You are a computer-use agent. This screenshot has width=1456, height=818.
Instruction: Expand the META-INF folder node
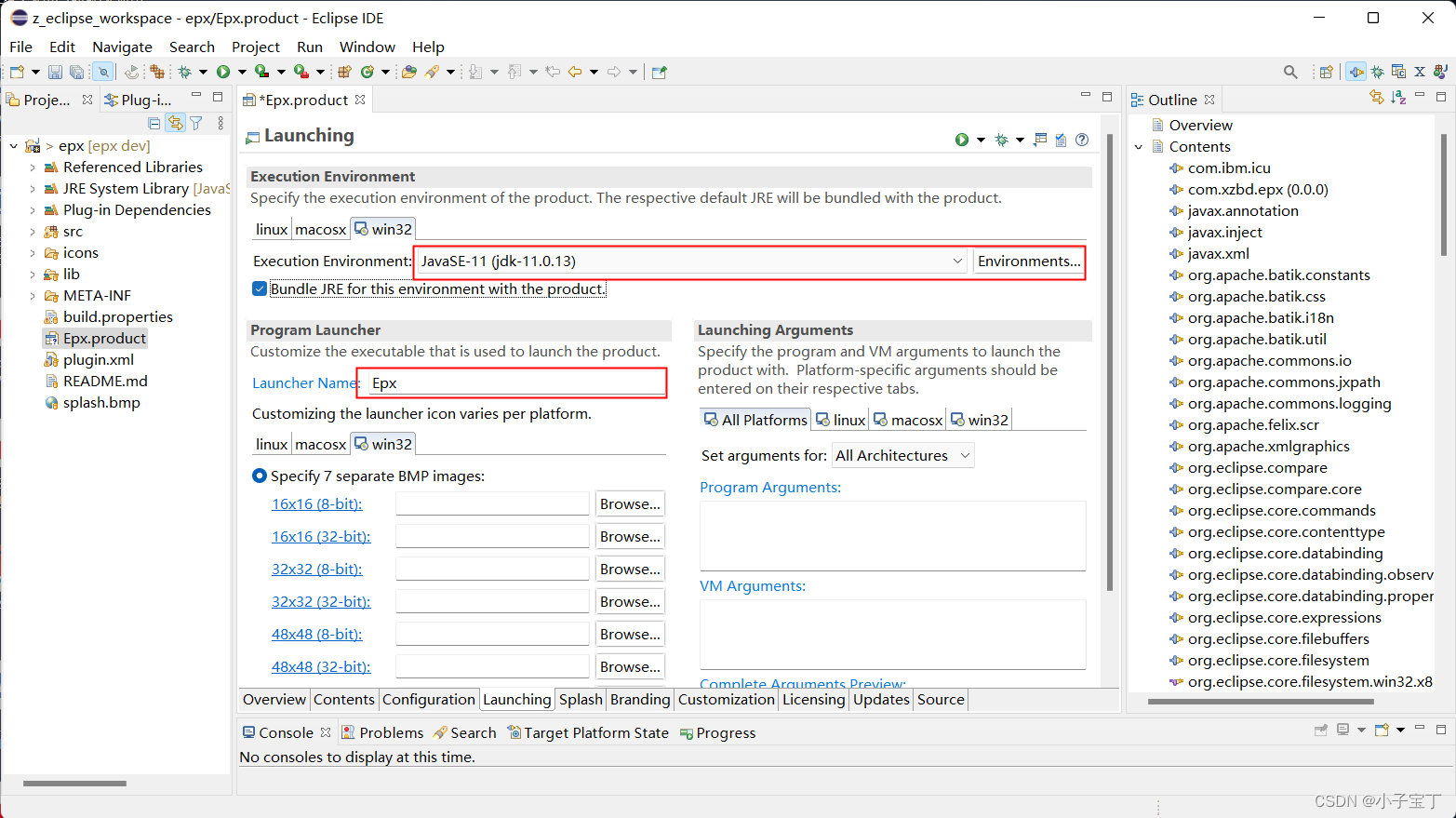pyautogui.click(x=33, y=296)
